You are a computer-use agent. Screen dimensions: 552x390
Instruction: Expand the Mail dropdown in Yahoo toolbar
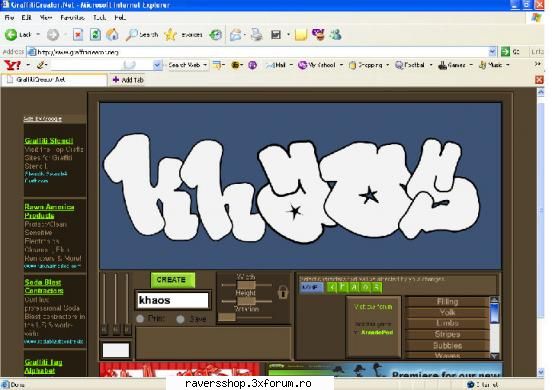(291, 65)
